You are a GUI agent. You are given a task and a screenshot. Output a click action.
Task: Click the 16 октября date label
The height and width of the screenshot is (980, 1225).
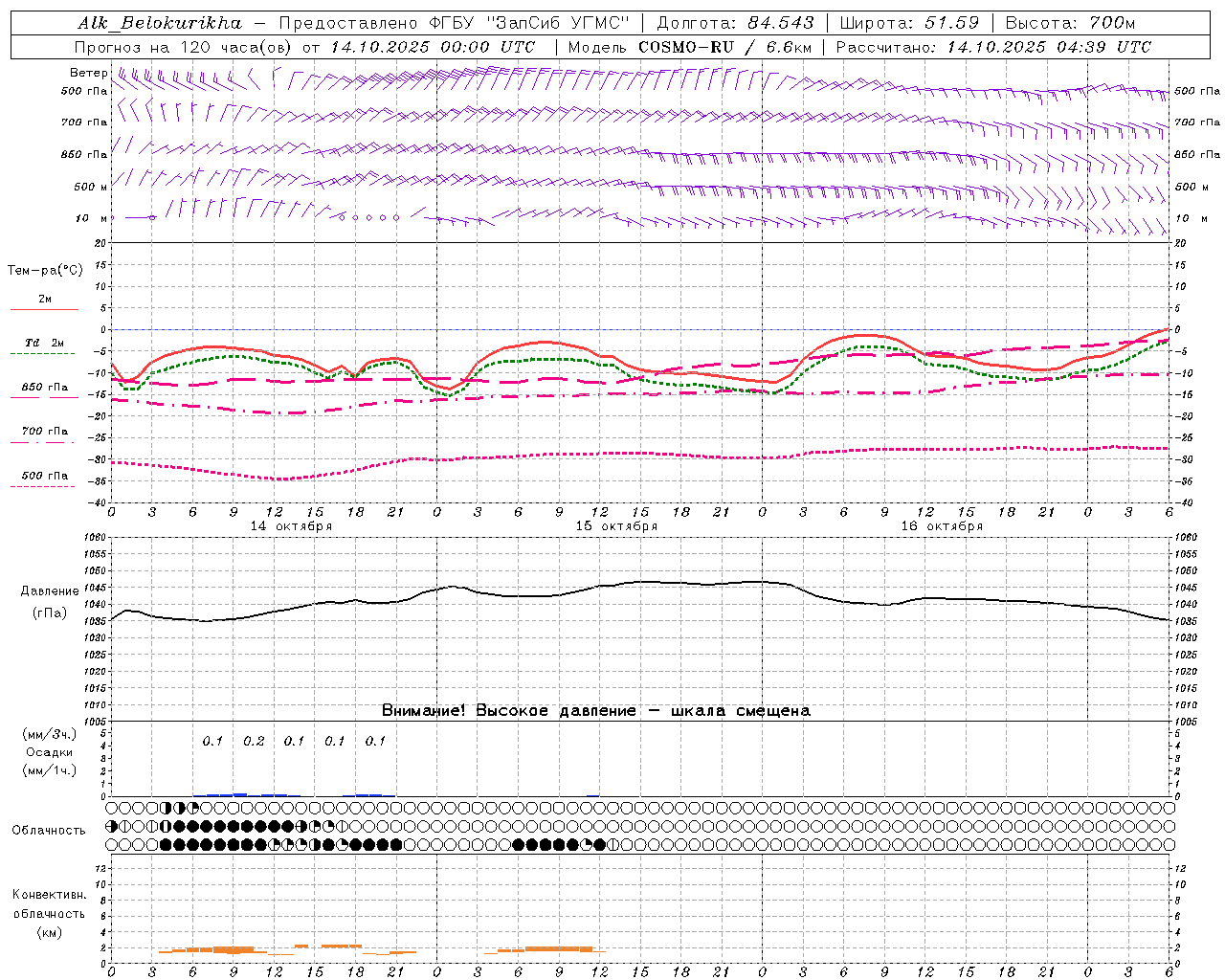[942, 526]
